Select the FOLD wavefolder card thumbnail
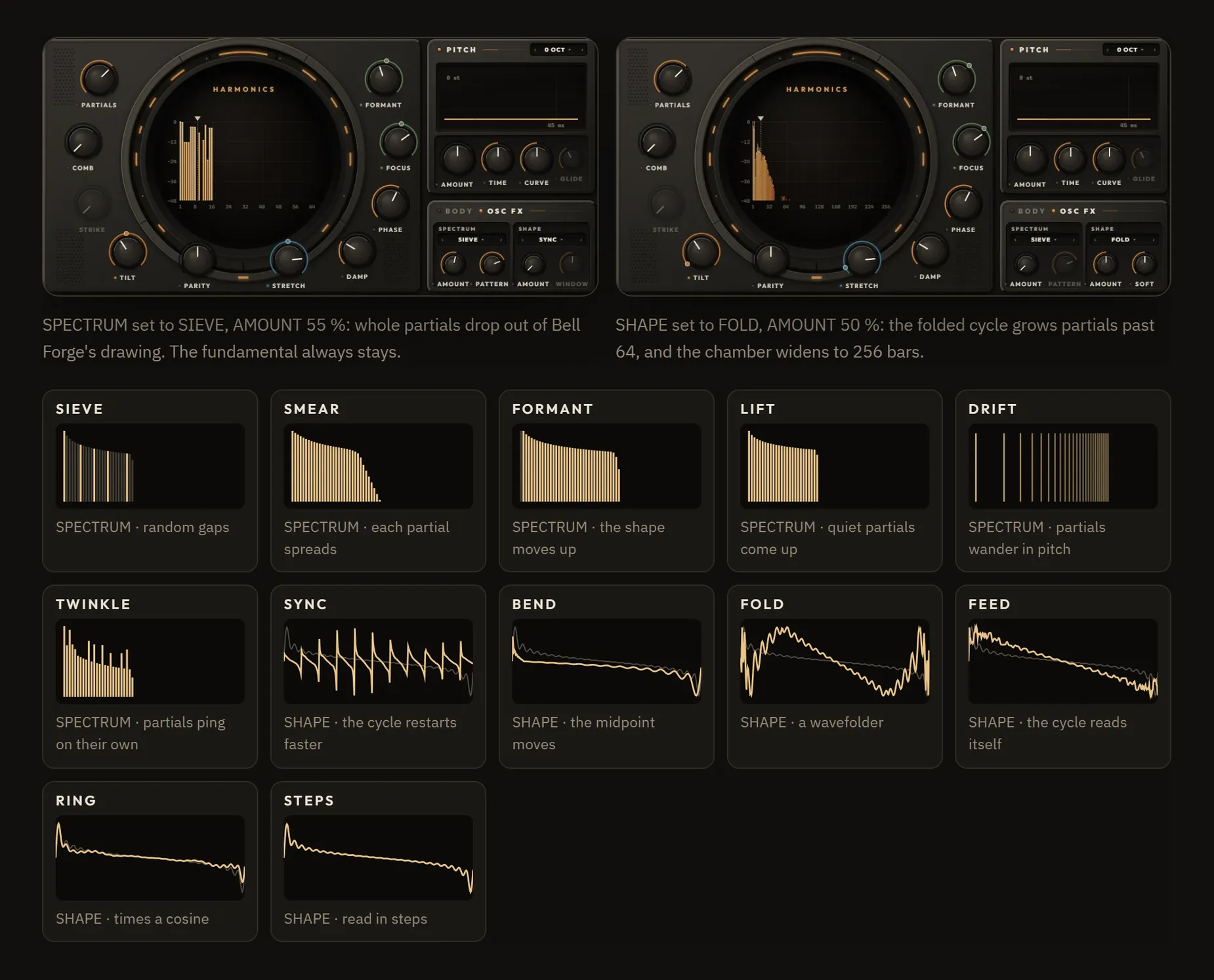1214x980 pixels. (835, 661)
